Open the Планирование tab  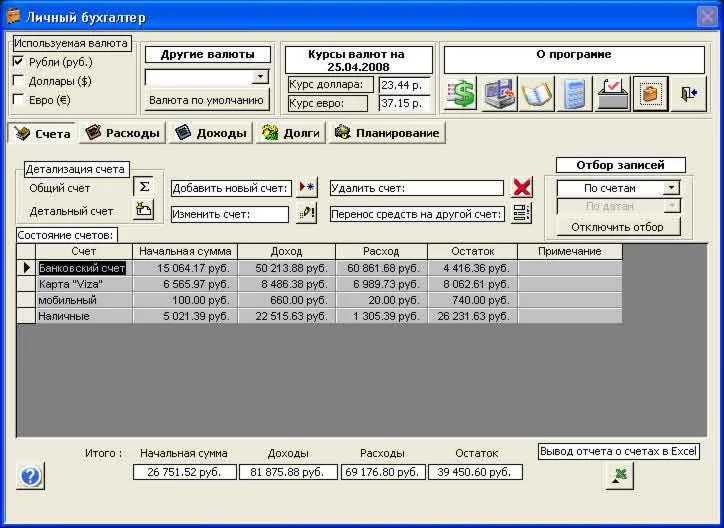[x=387, y=132]
